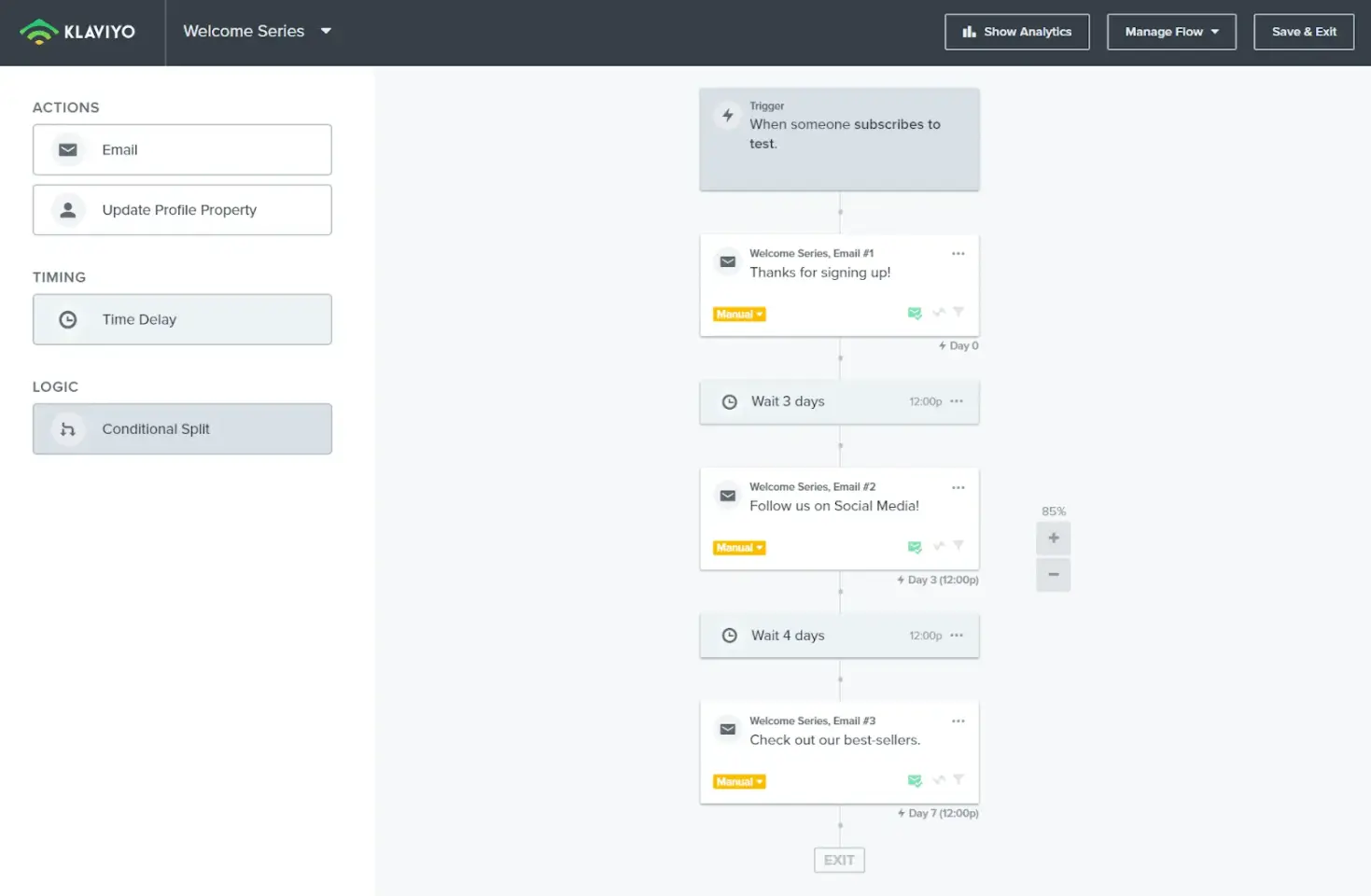Click the zoom in plus control
1371x896 pixels.
(x=1053, y=538)
